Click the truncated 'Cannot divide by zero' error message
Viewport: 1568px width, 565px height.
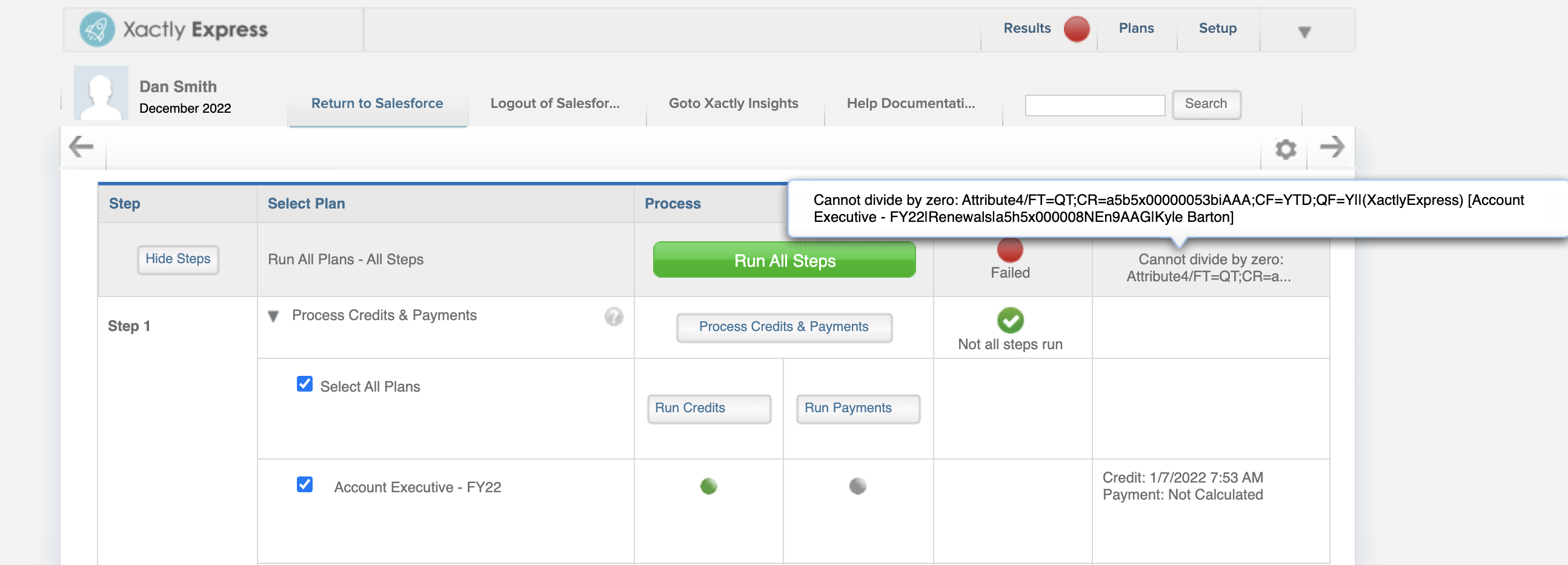[x=1210, y=268]
